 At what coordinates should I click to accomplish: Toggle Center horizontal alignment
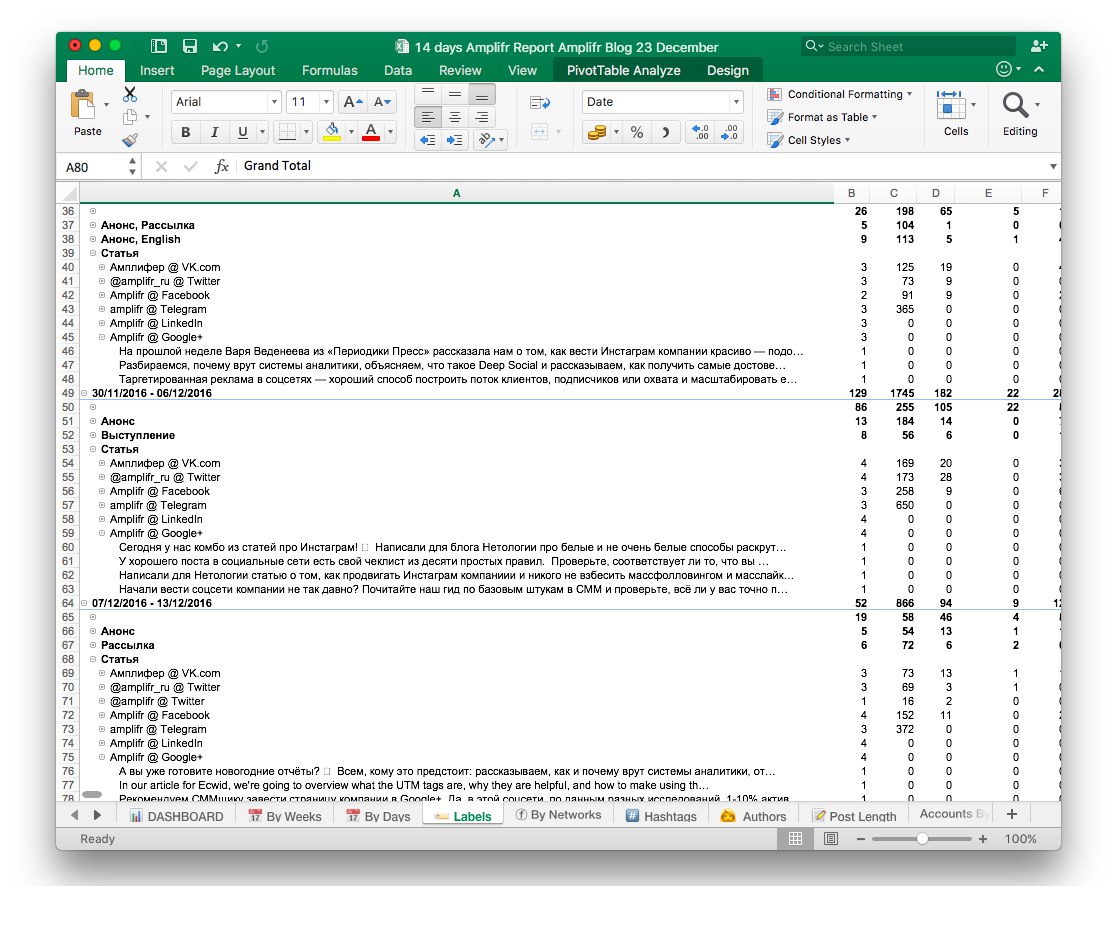tap(454, 117)
